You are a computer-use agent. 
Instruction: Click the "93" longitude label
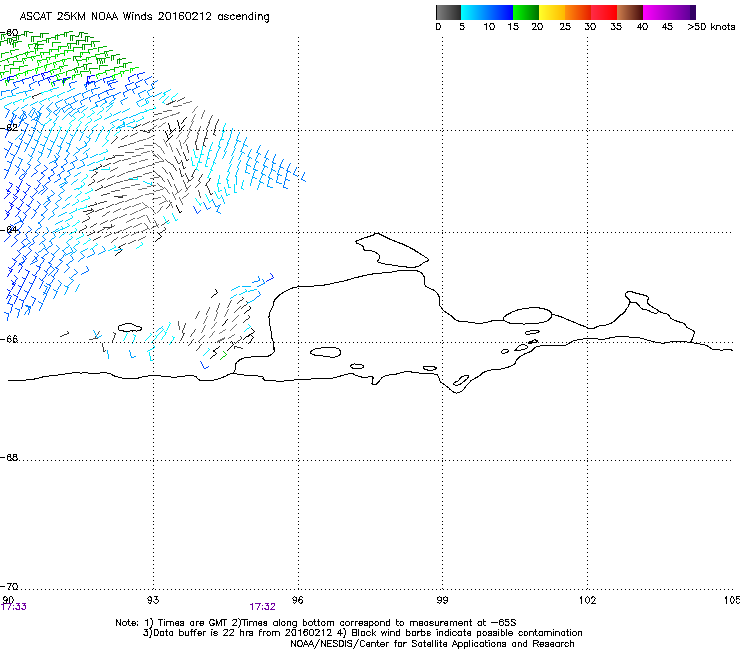pyautogui.click(x=153, y=600)
